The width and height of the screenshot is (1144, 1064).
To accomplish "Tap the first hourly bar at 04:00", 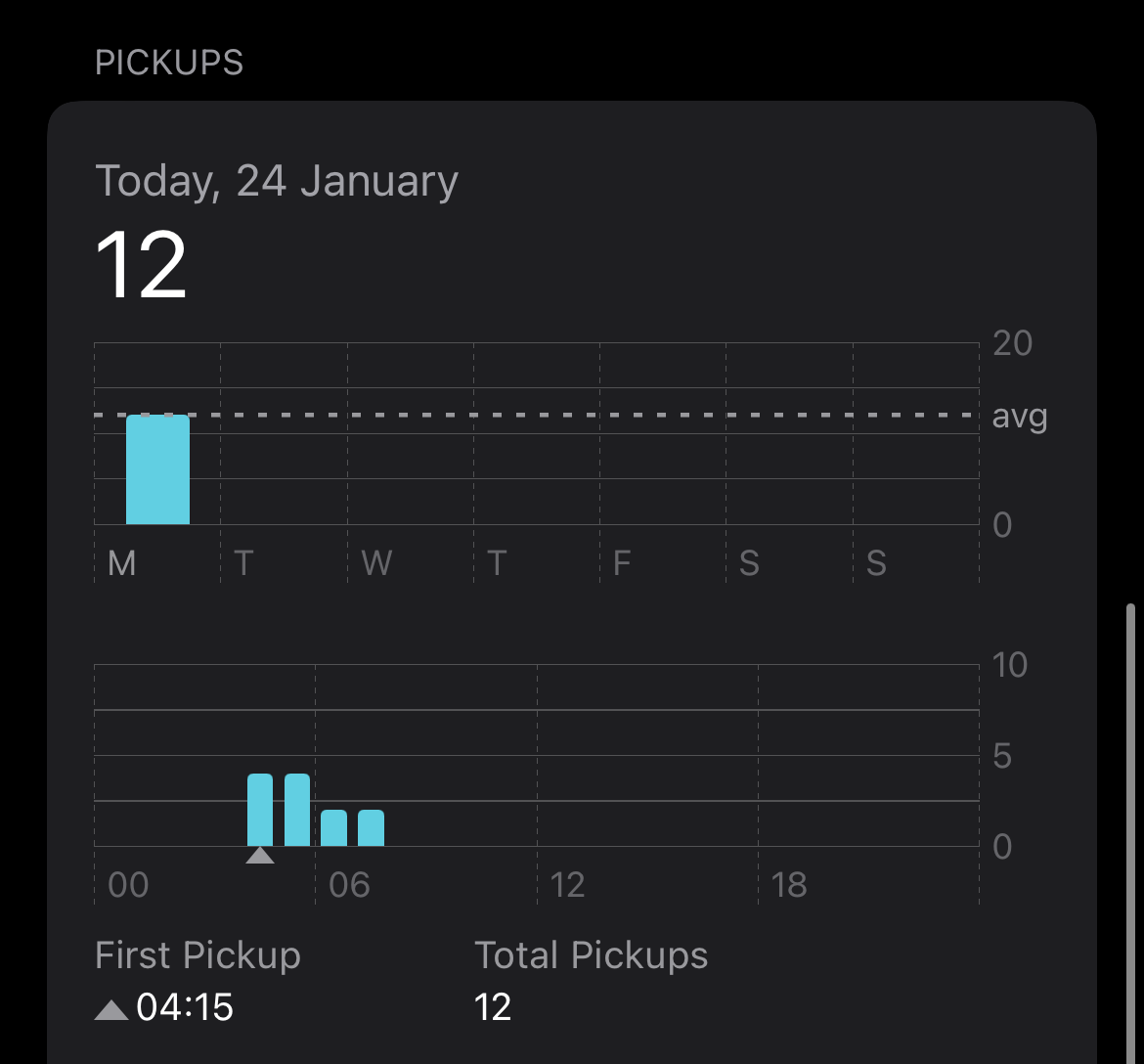I will 260,810.
